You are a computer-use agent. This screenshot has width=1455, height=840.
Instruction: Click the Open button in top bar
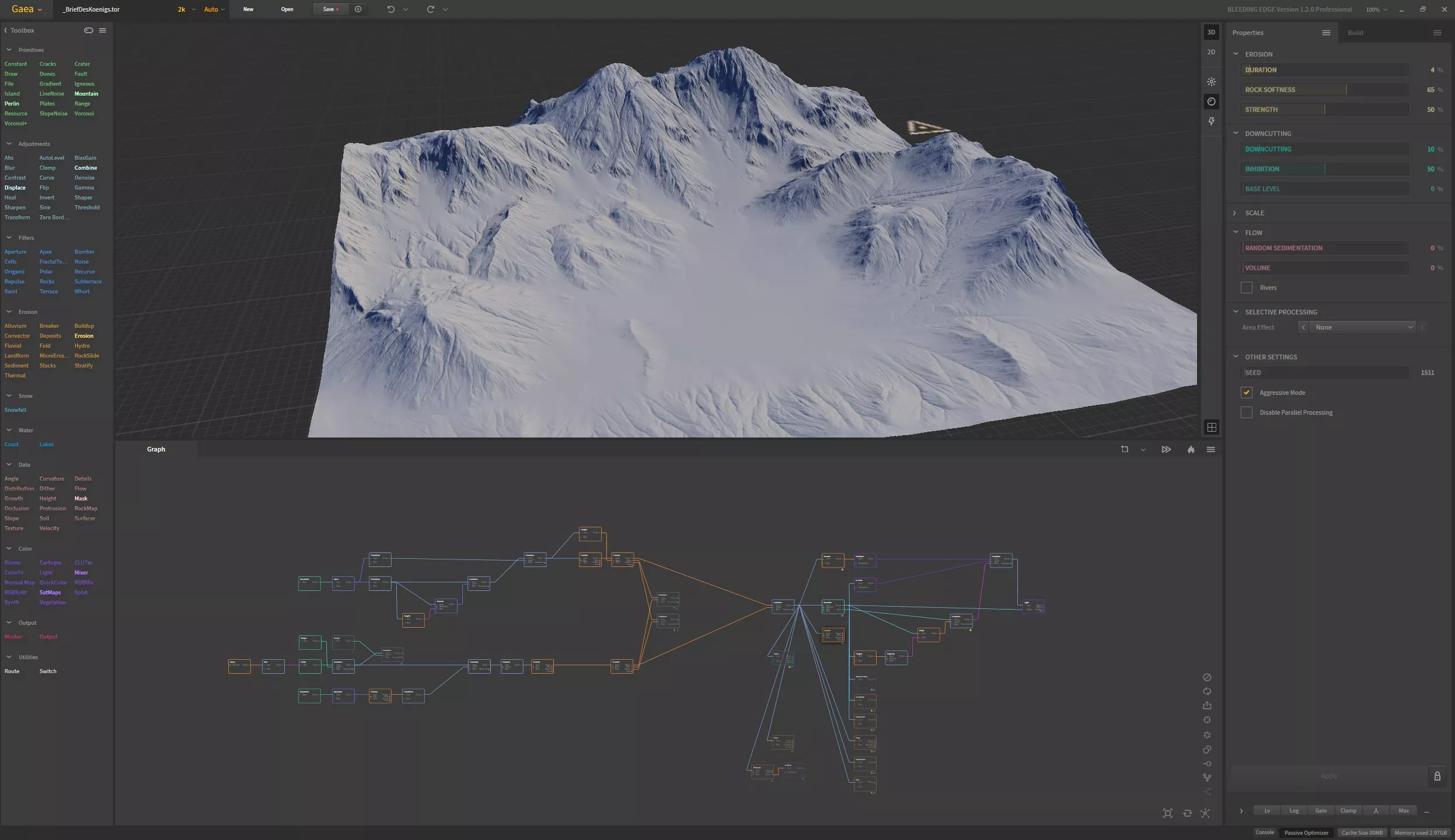click(287, 9)
